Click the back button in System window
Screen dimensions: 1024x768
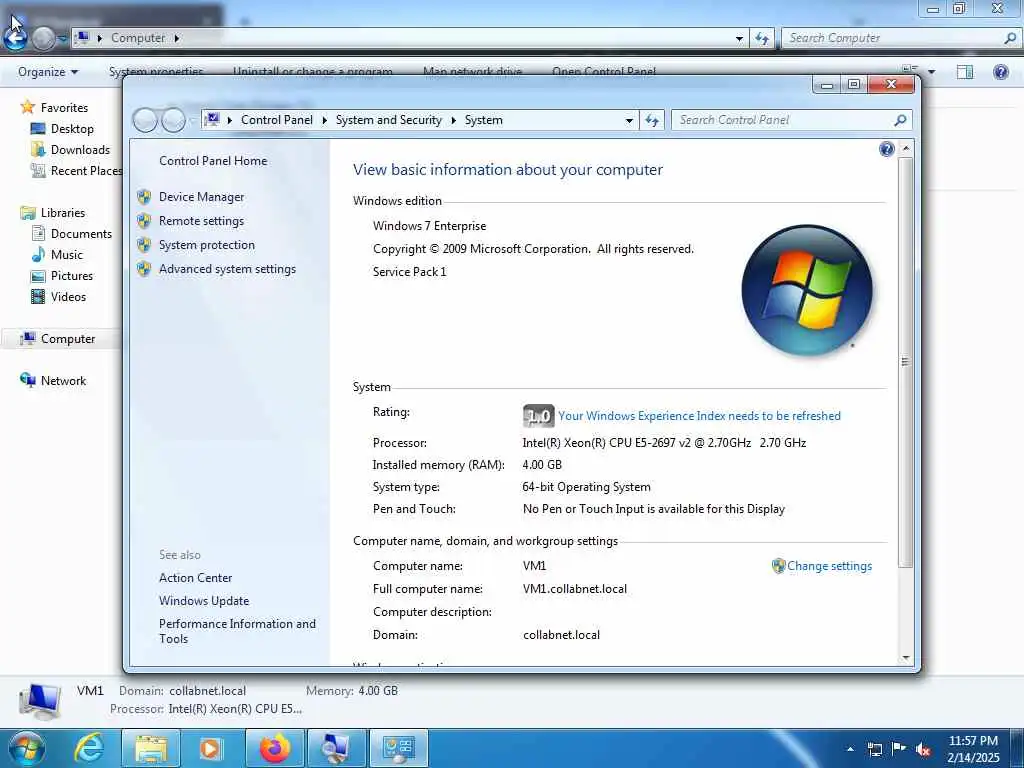tap(145, 120)
